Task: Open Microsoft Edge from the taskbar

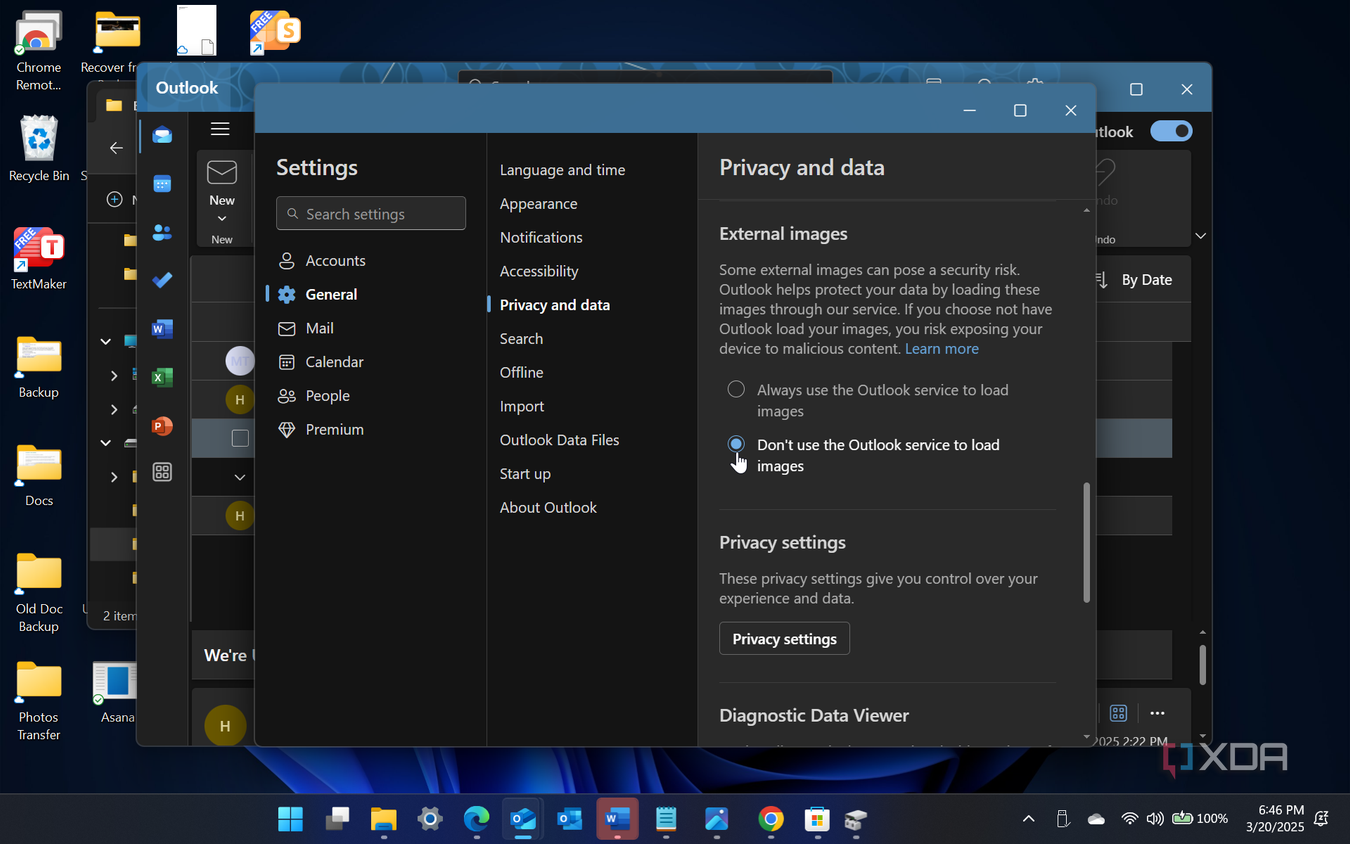Action: [476, 820]
